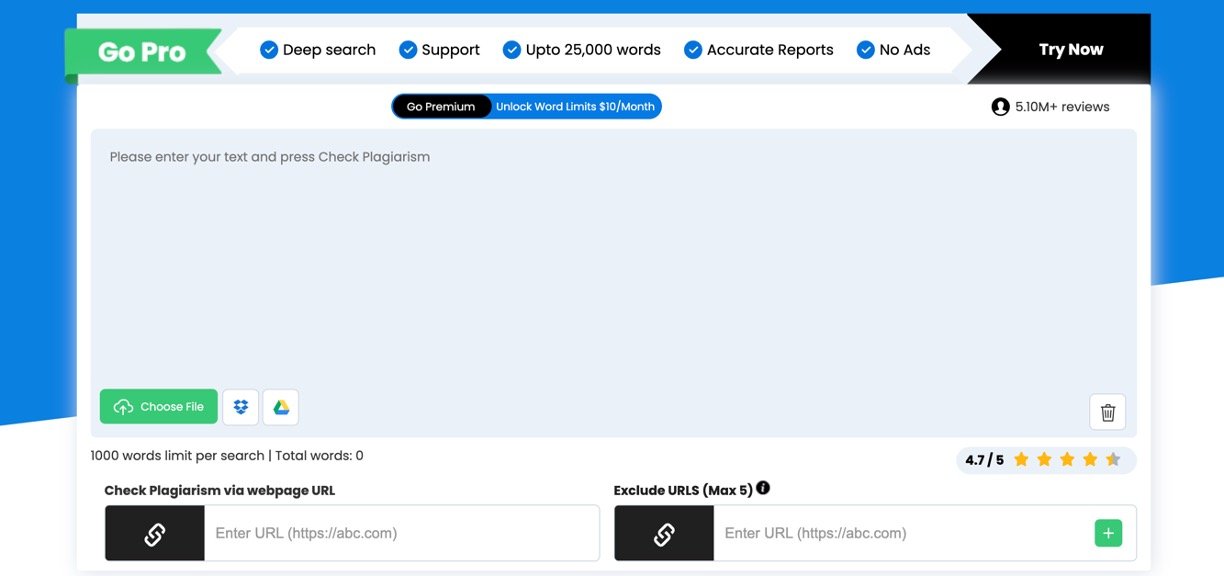The image size is (1224, 576).
Task: Click the Choose File upload button
Action: coord(158,407)
